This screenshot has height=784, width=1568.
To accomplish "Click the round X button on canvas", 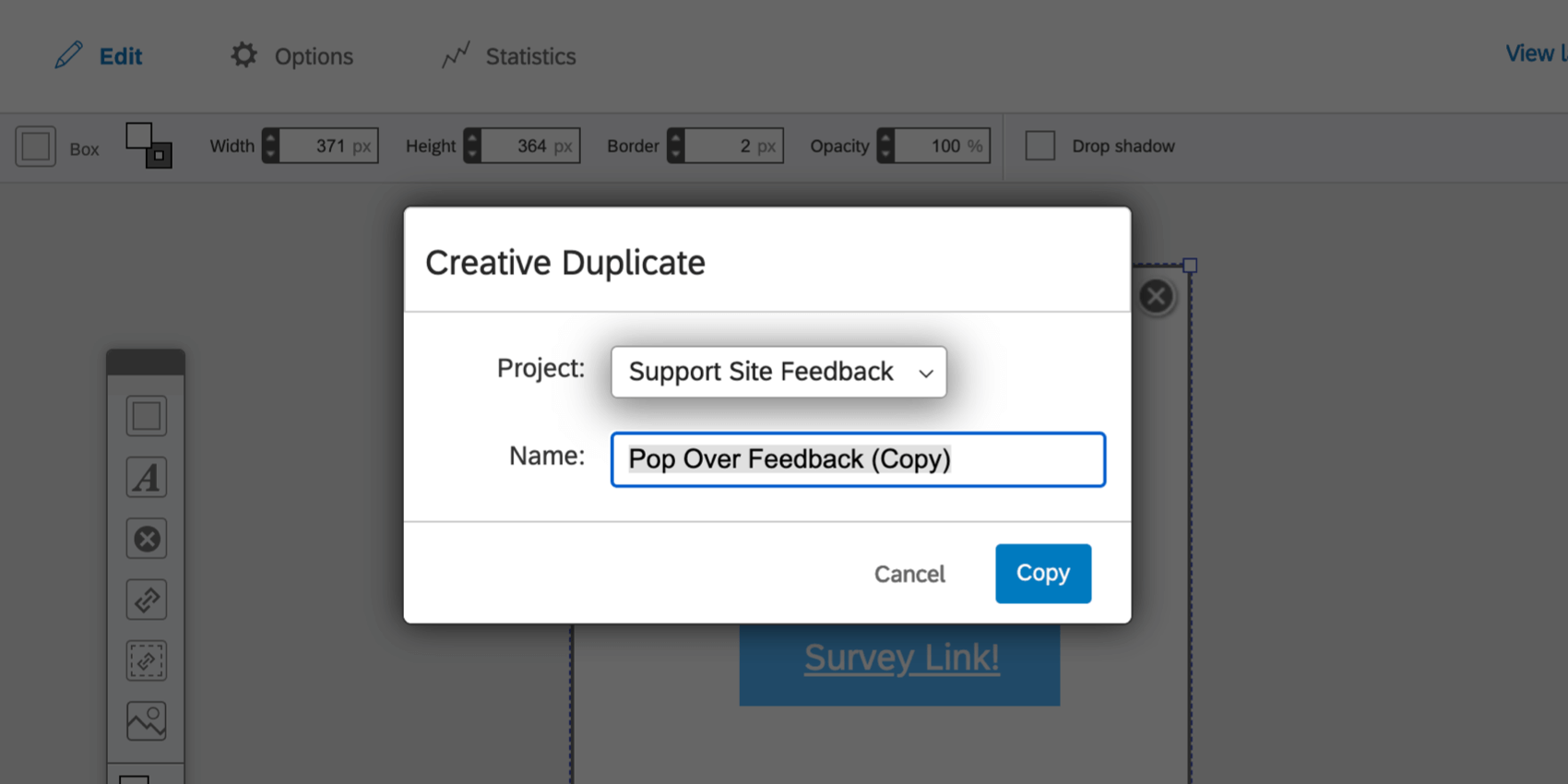I will [1156, 296].
